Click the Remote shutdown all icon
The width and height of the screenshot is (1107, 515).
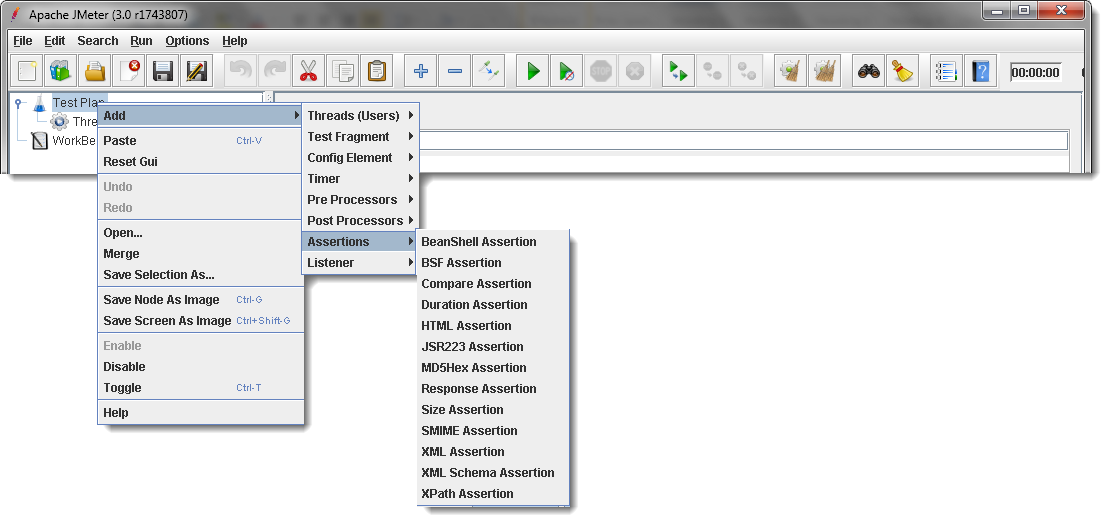click(747, 71)
